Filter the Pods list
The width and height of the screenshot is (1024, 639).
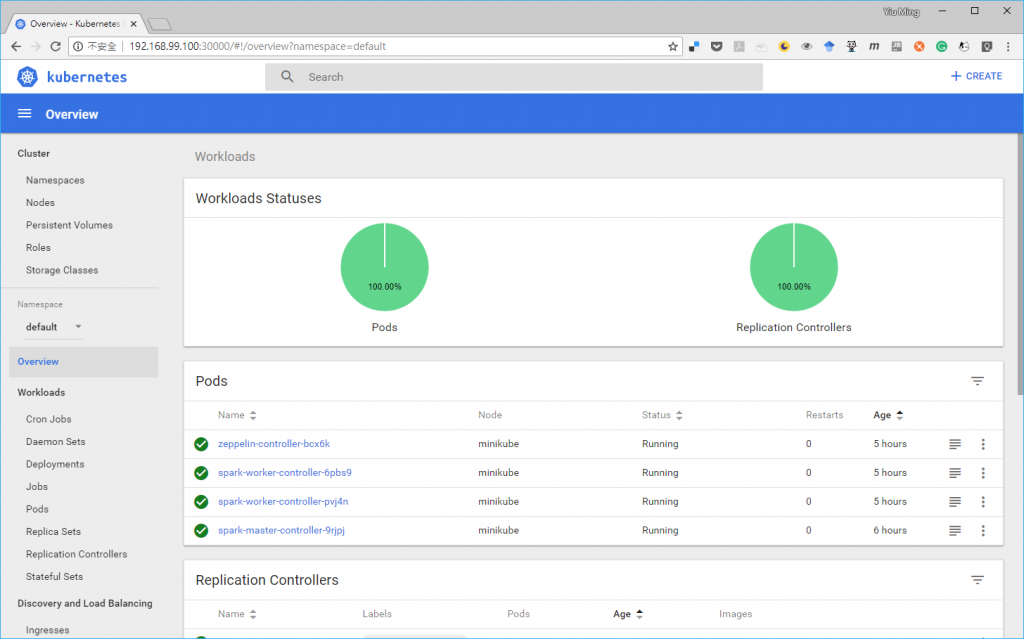point(977,381)
